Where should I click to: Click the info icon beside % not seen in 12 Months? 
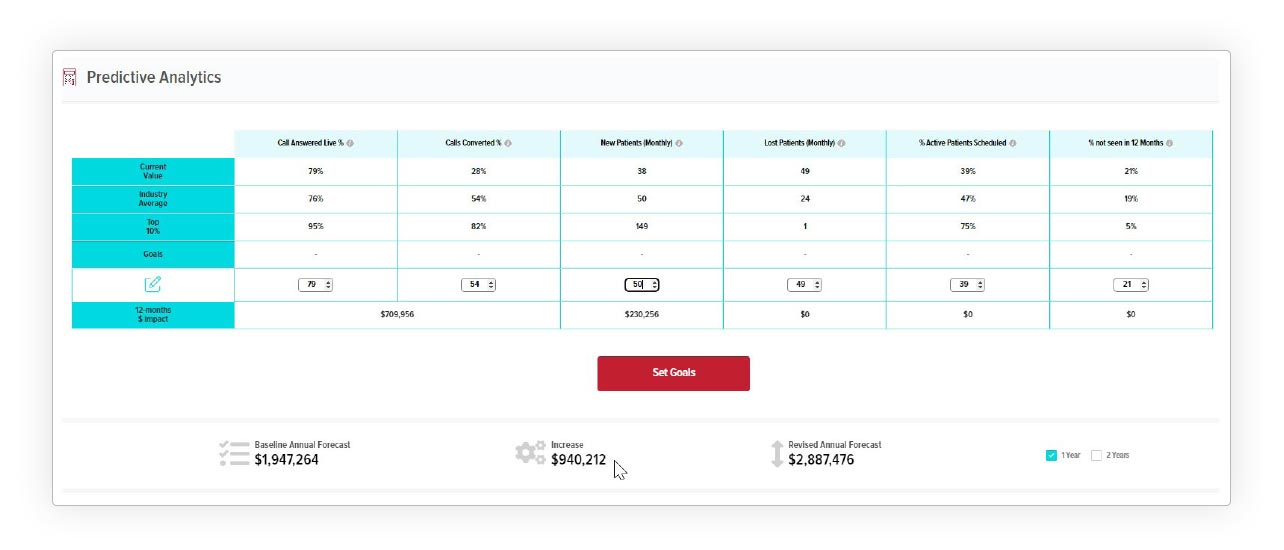1169,143
